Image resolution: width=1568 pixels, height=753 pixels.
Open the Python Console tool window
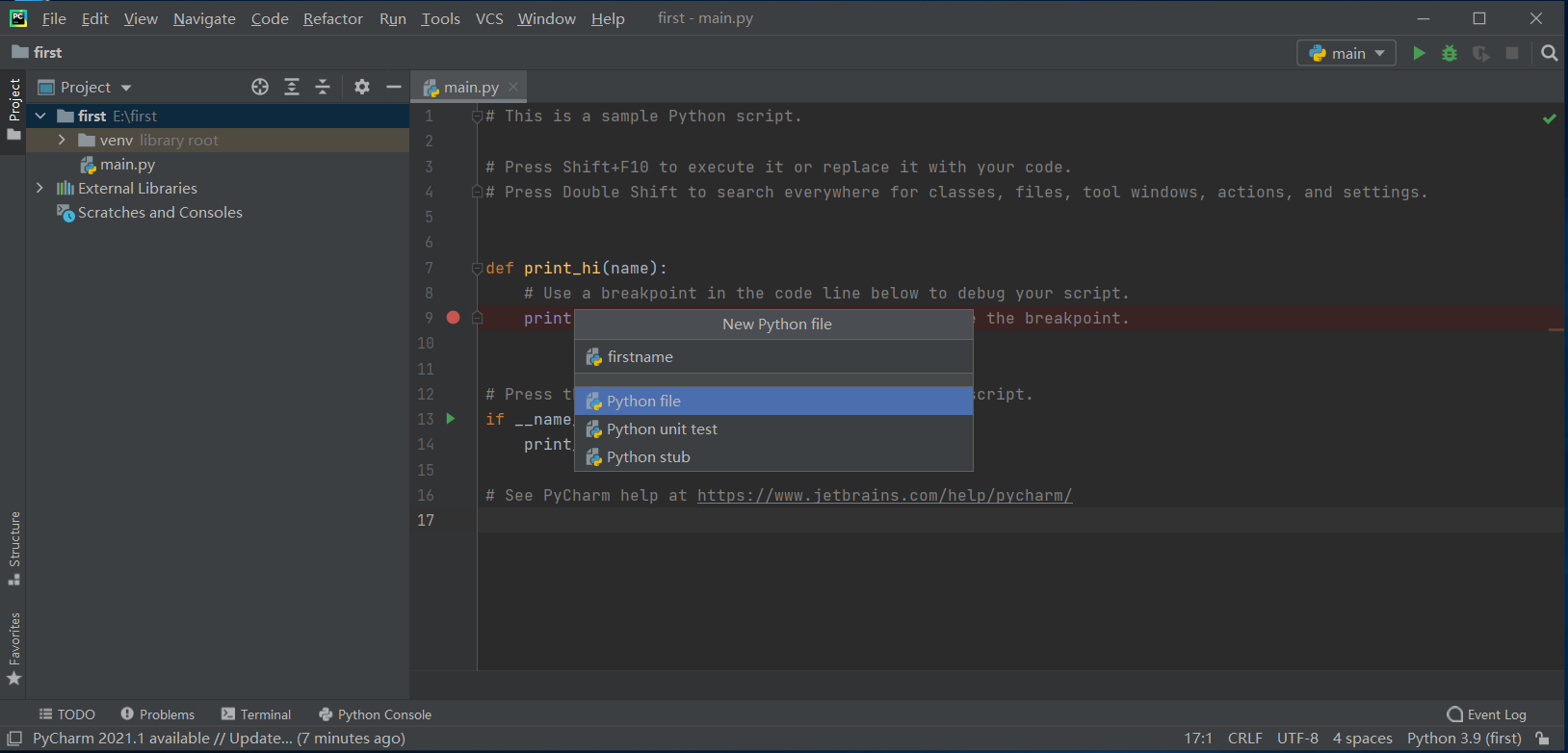click(x=375, y=714)
